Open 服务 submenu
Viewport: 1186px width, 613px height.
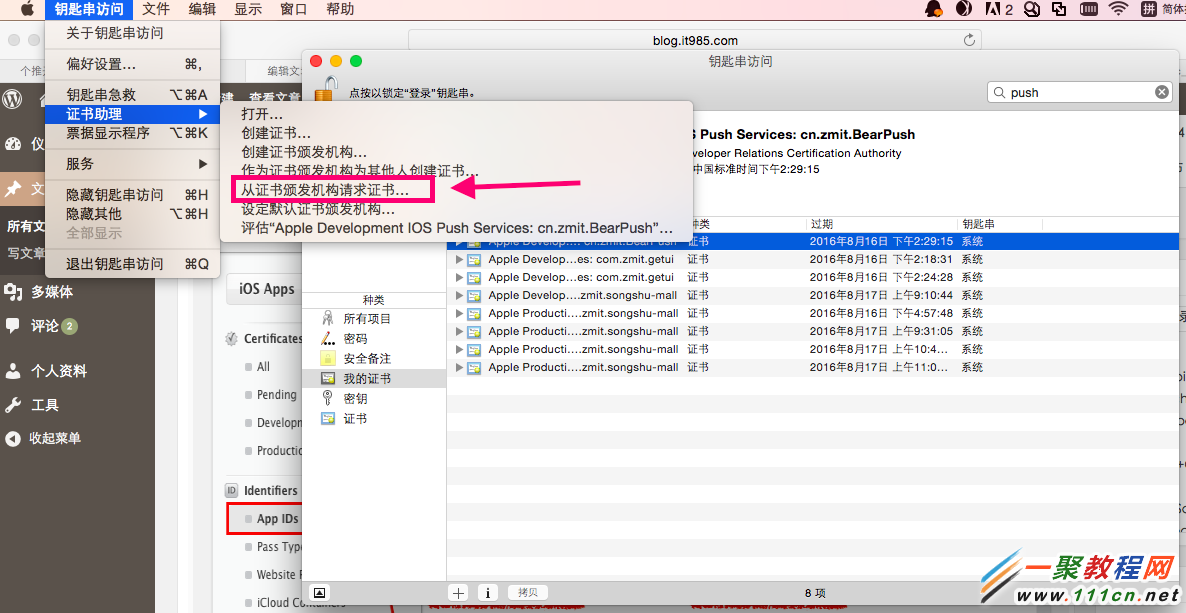(x=132, y=163)
